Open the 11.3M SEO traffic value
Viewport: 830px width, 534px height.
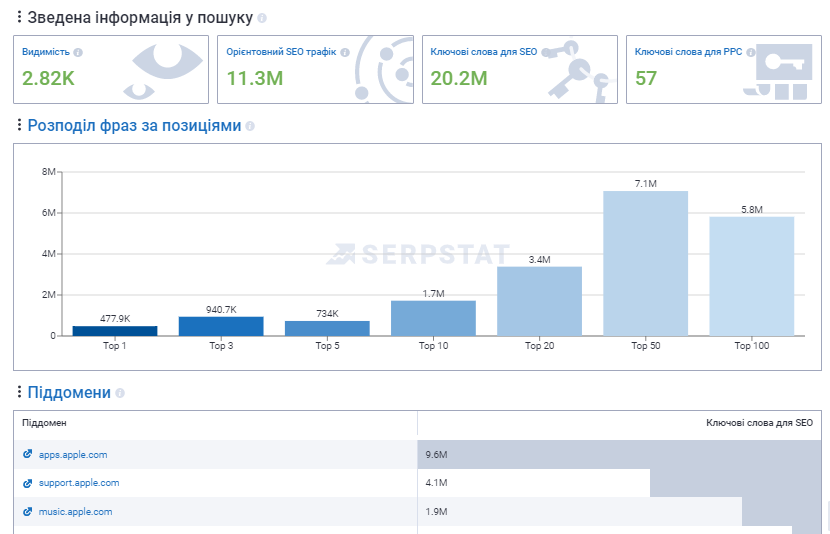[x=254, y=78]
